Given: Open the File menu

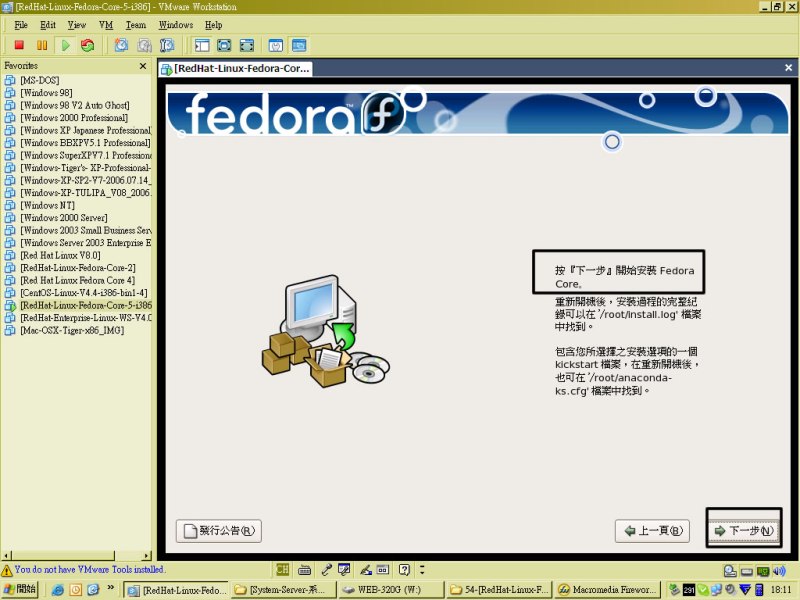Looking at the screenshot, I should (21, 25).
